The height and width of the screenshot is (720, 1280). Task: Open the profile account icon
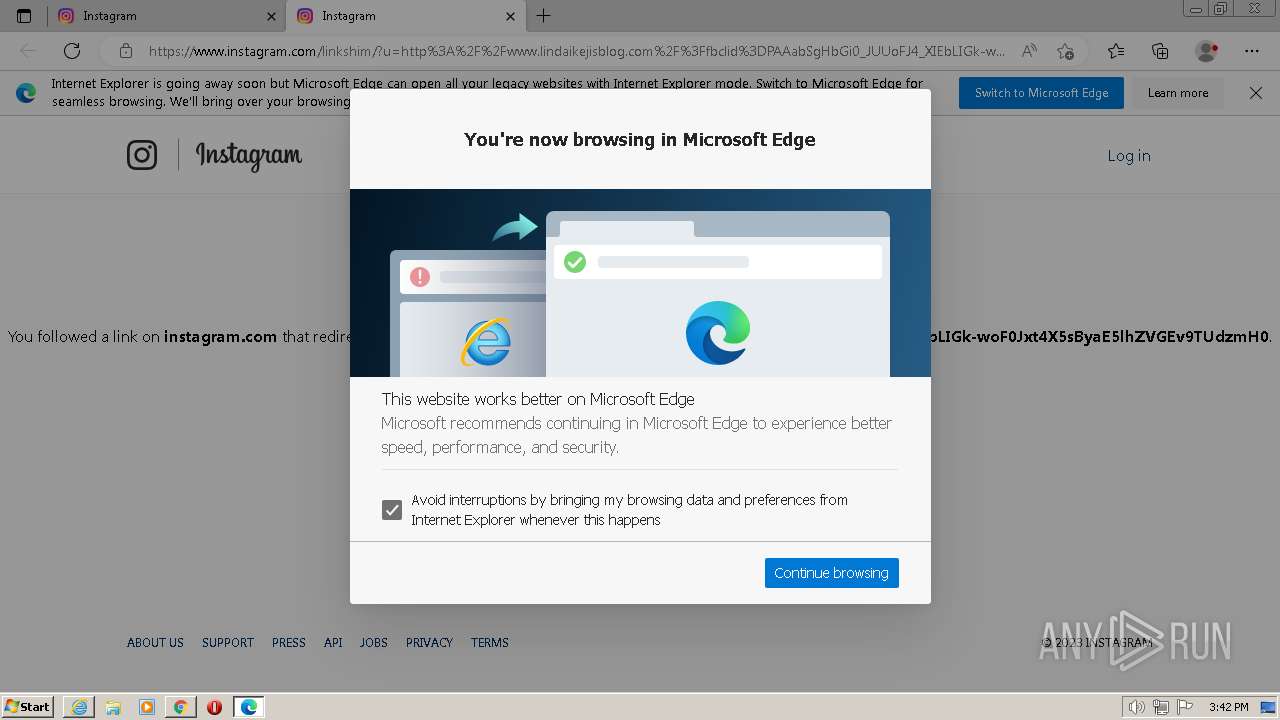click(1207, 51)
